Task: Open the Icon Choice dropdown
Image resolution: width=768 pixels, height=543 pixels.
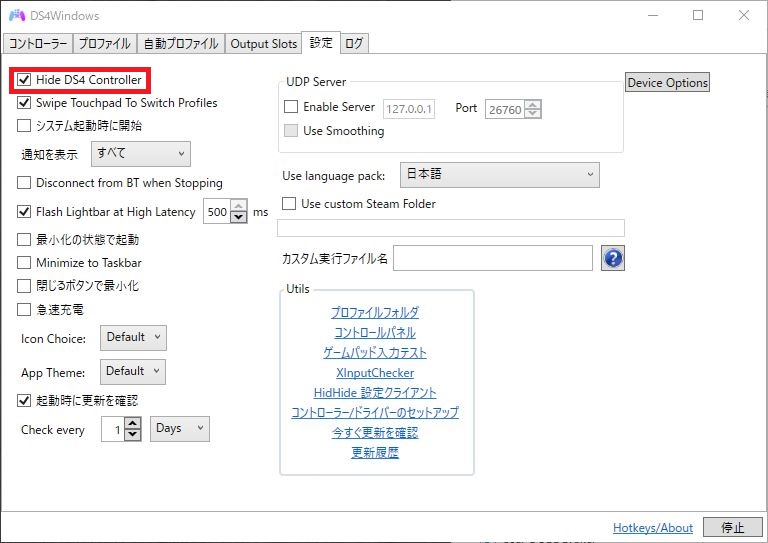Action: pyautogui.click(x=133, y=338)
